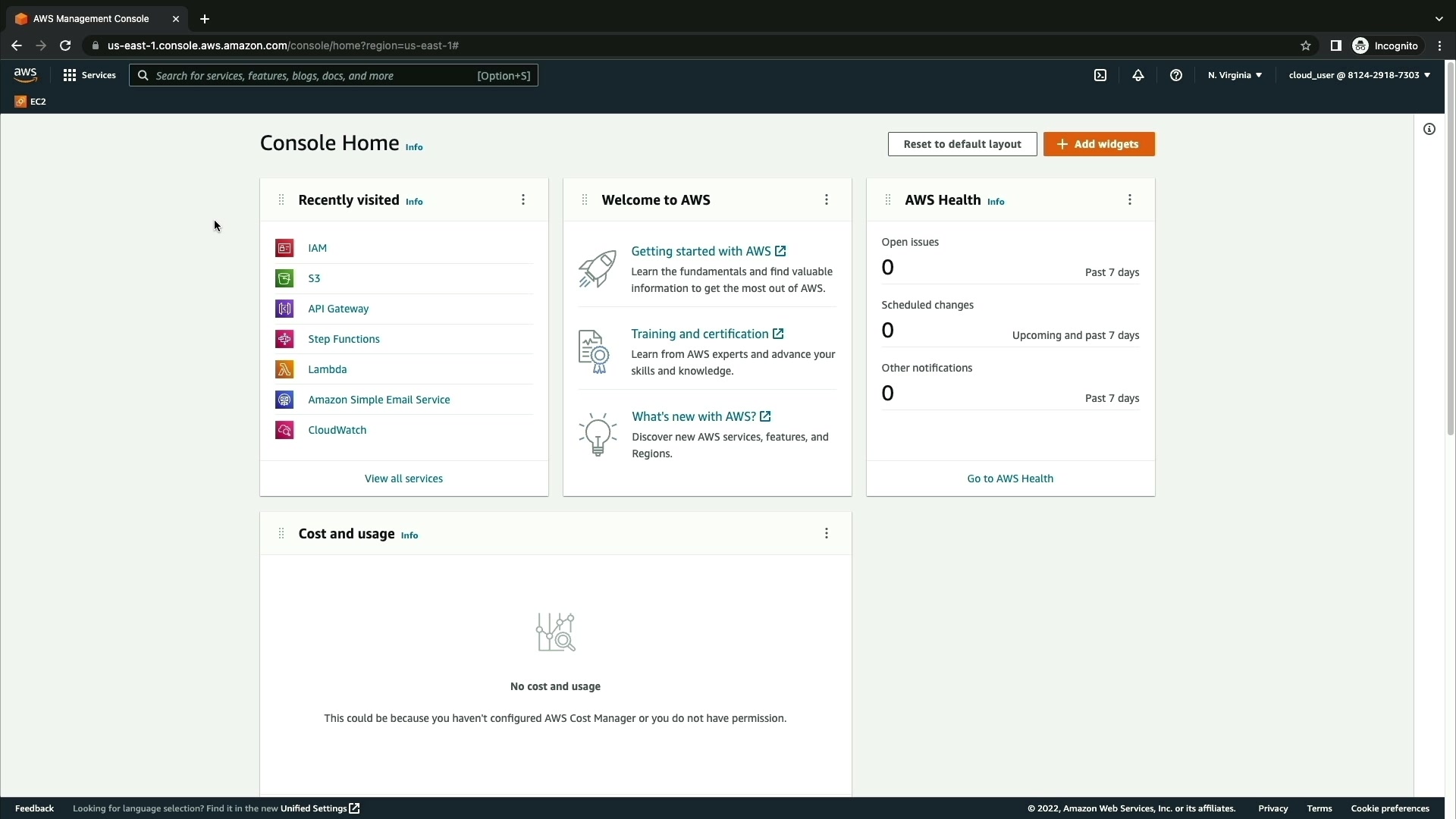Open the EC2 favorites bar shortcut

[30, 102]
